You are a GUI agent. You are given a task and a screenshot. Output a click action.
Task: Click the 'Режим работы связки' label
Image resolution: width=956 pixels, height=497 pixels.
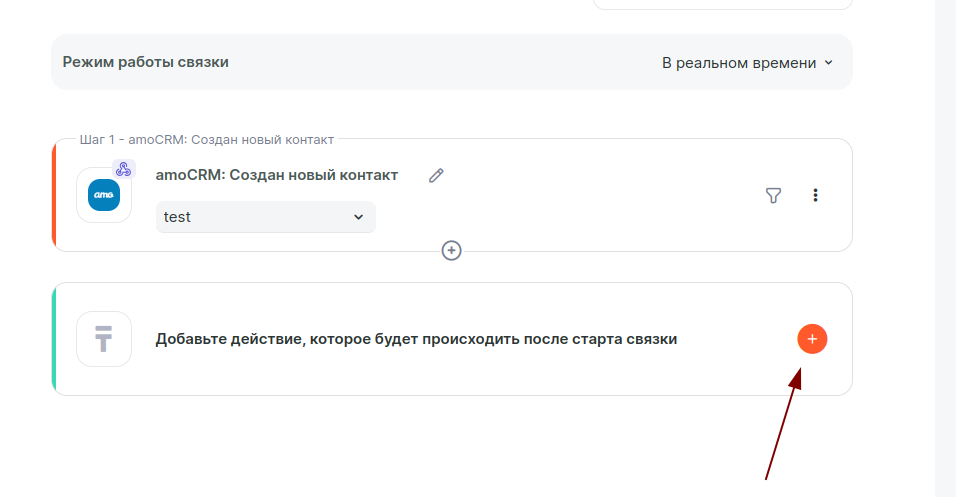coord(146,62)
